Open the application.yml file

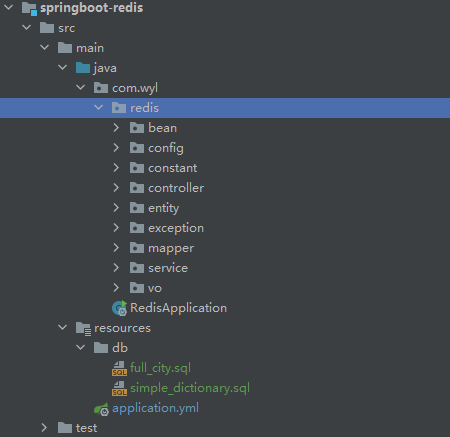pos(155,408)
